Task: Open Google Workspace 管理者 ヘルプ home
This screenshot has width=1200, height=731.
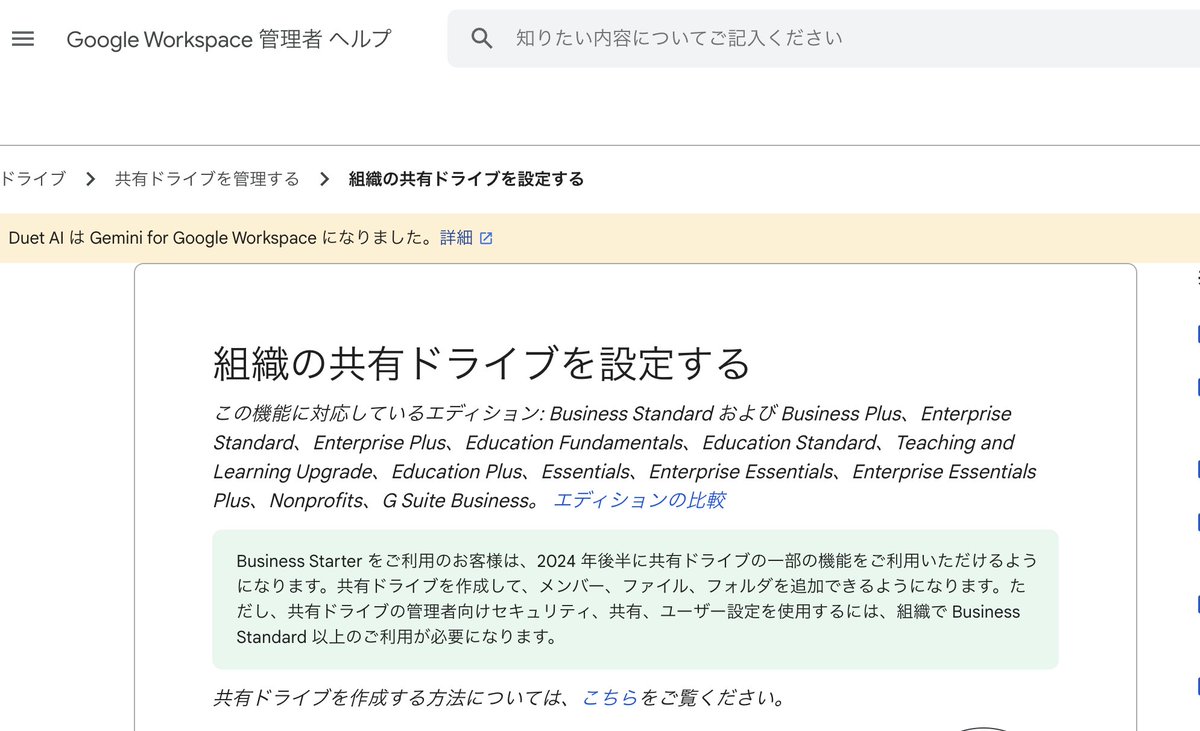Action: click(x=229, y=39)
